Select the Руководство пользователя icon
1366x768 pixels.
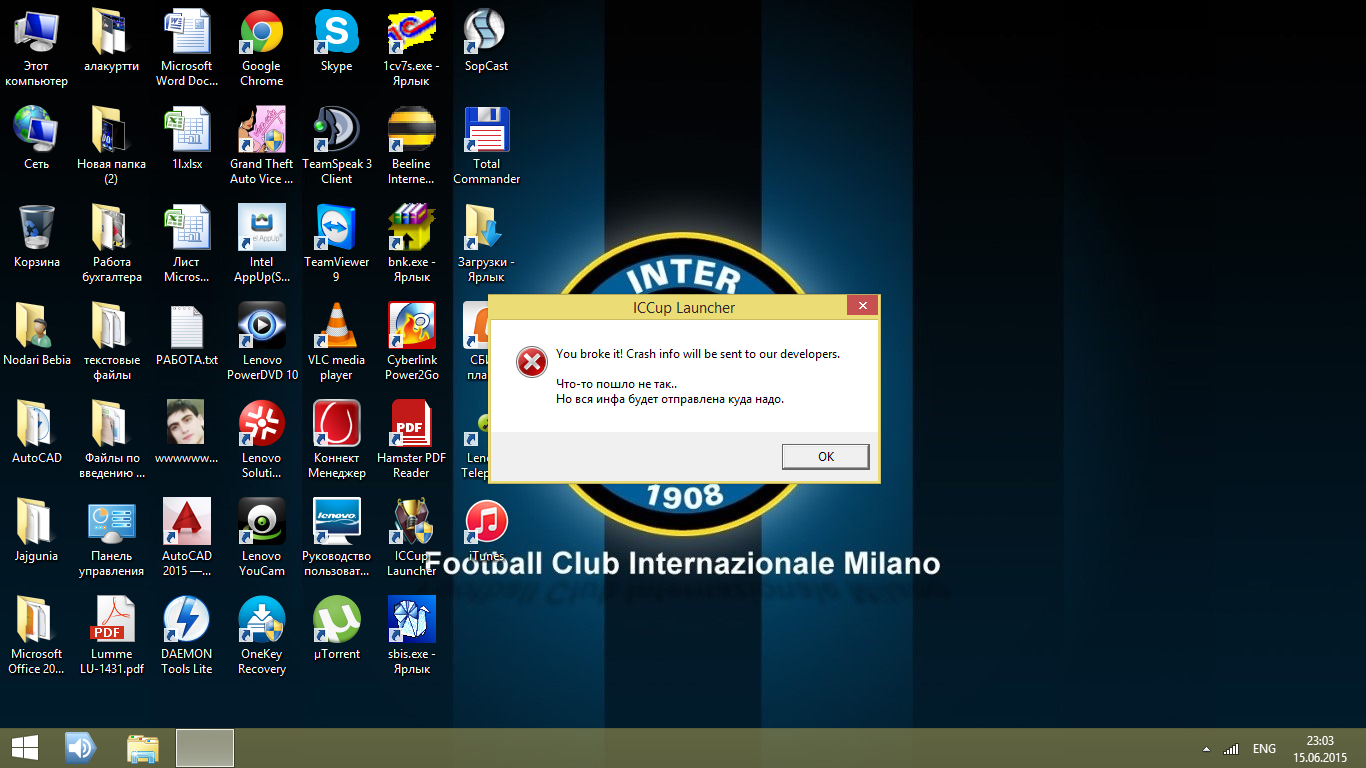click(336, 538)
